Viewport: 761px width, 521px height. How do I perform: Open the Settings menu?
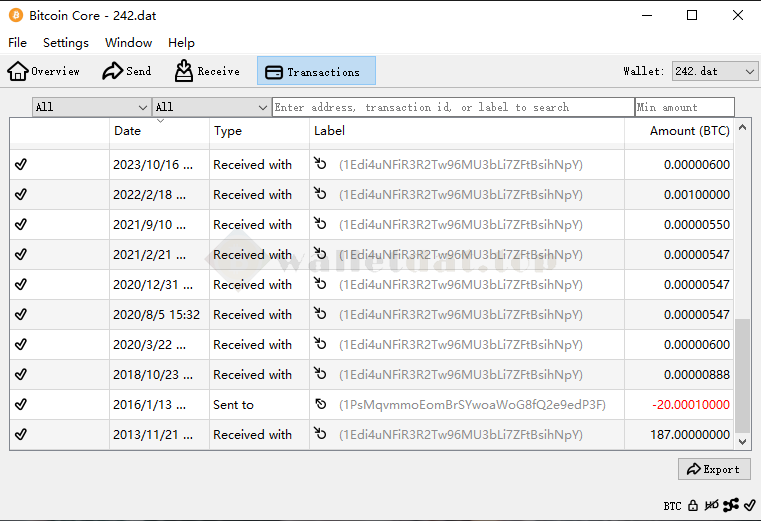[66, 43]
